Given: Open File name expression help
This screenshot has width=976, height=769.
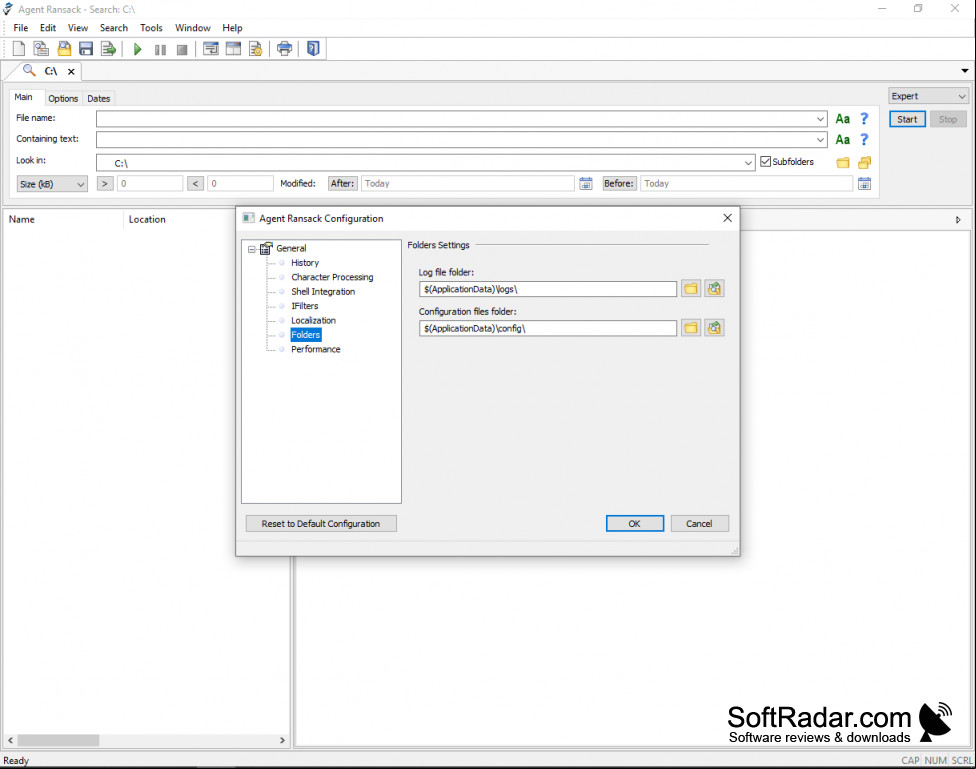Looking at the screenshot, I should pyautogui.click(x=864, y=118).
